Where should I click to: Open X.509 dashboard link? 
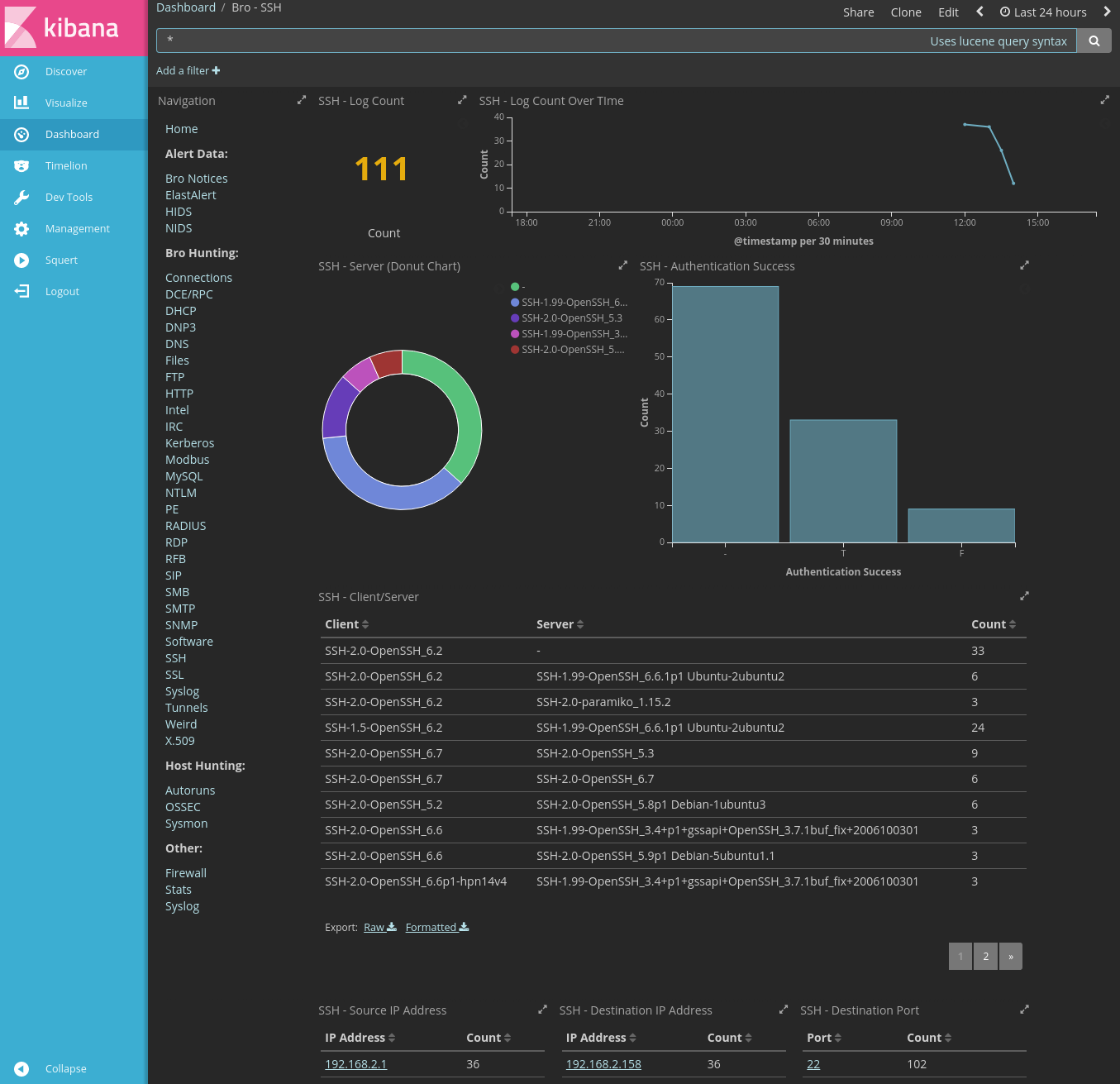point(179,741)
